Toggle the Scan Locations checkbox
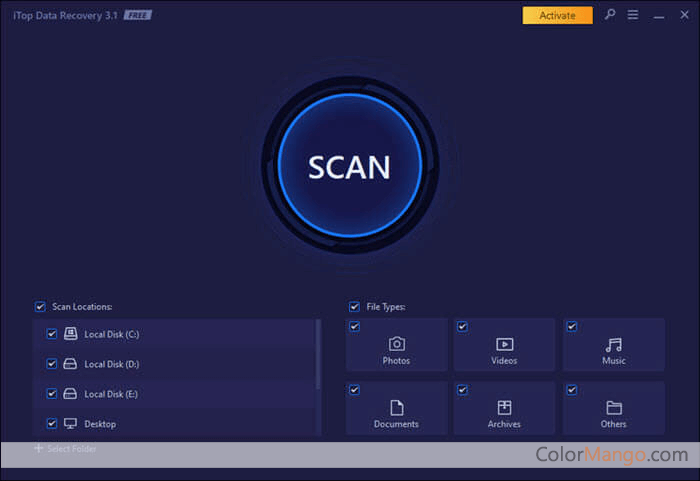Image resolution: width=700 pixels, height=481 pixels. (40, 307)
